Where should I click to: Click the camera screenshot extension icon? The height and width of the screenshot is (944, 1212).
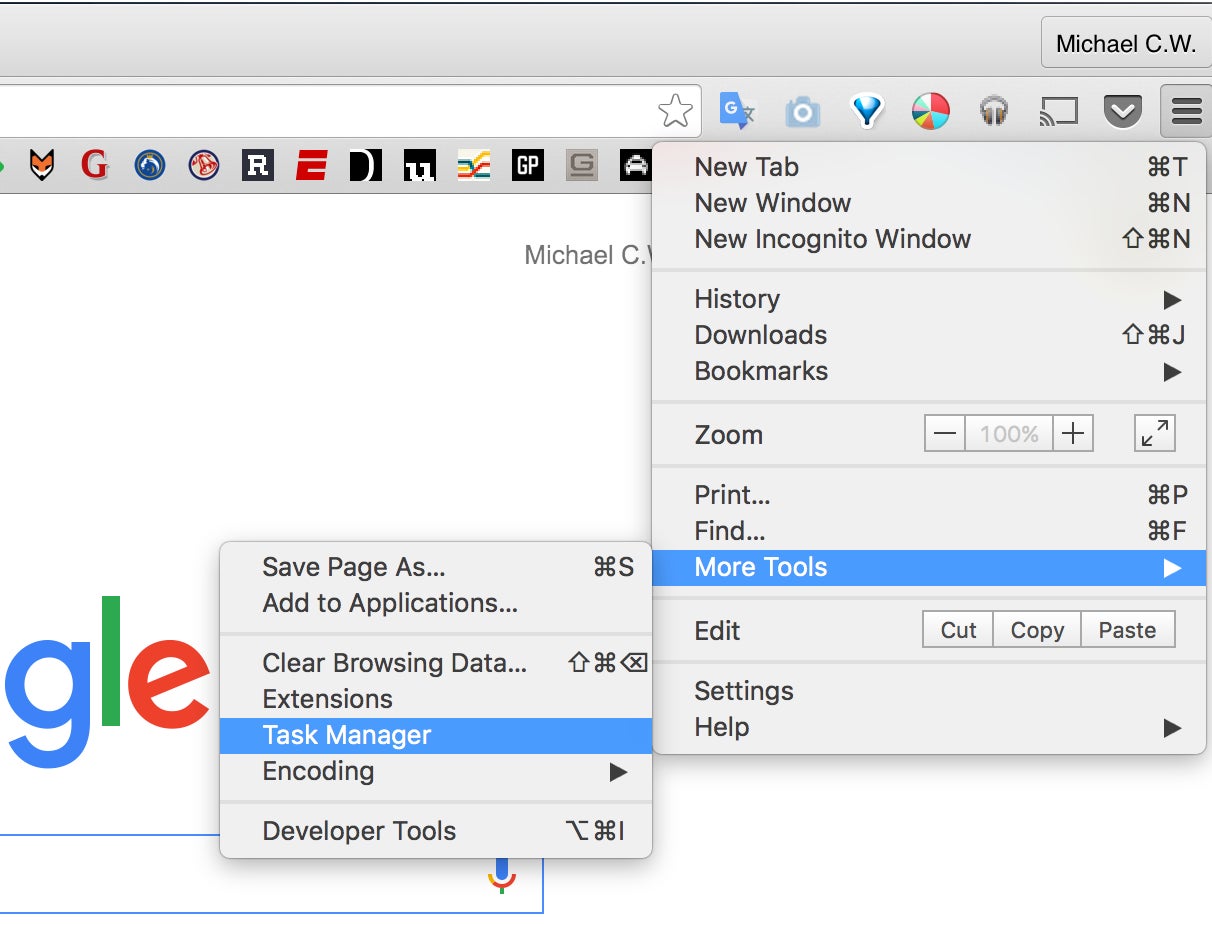802,112
